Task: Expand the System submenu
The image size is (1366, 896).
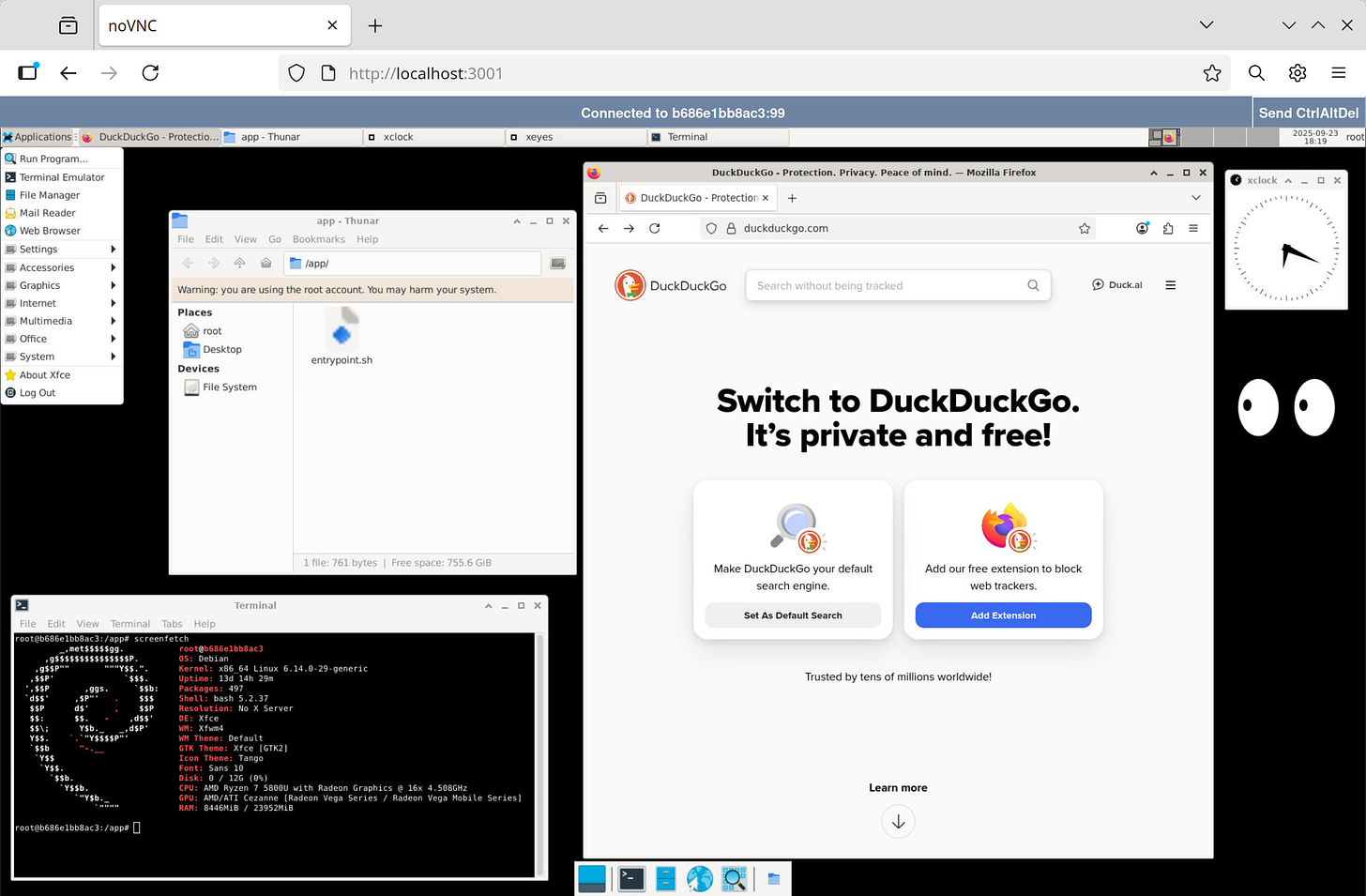Action: coord(62,357)
